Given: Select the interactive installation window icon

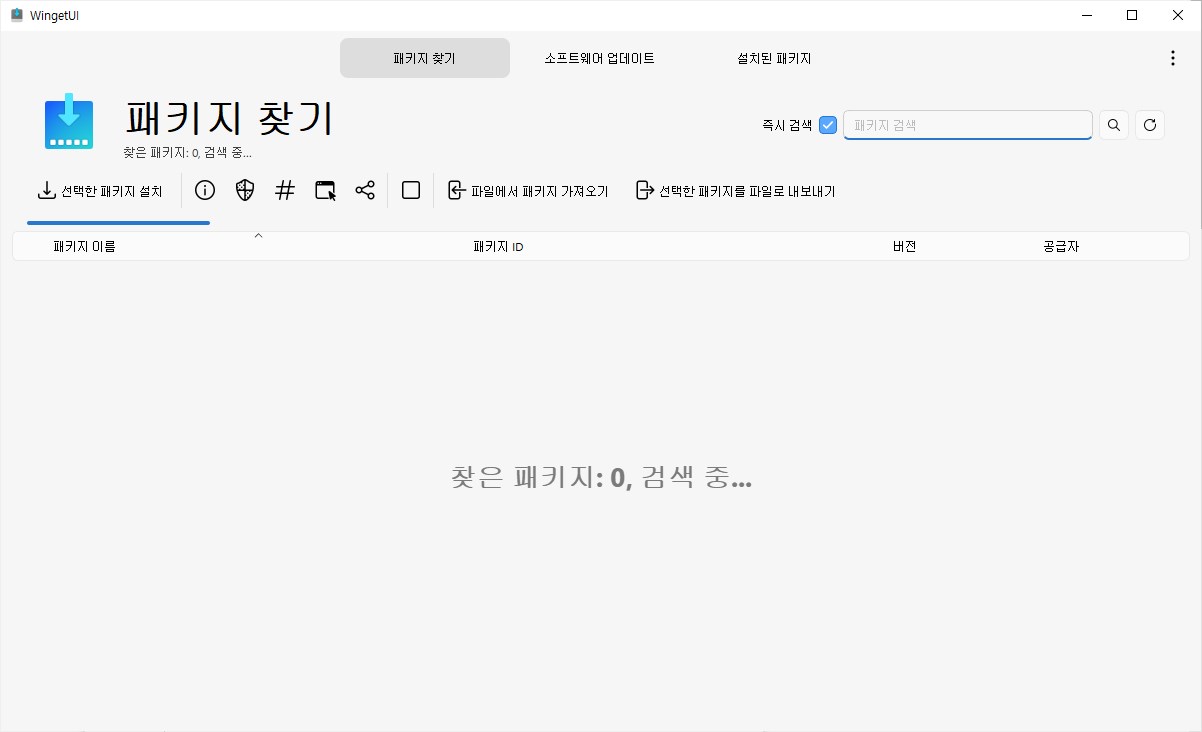Looking at the screenshot, I should (x=324, y=190).
